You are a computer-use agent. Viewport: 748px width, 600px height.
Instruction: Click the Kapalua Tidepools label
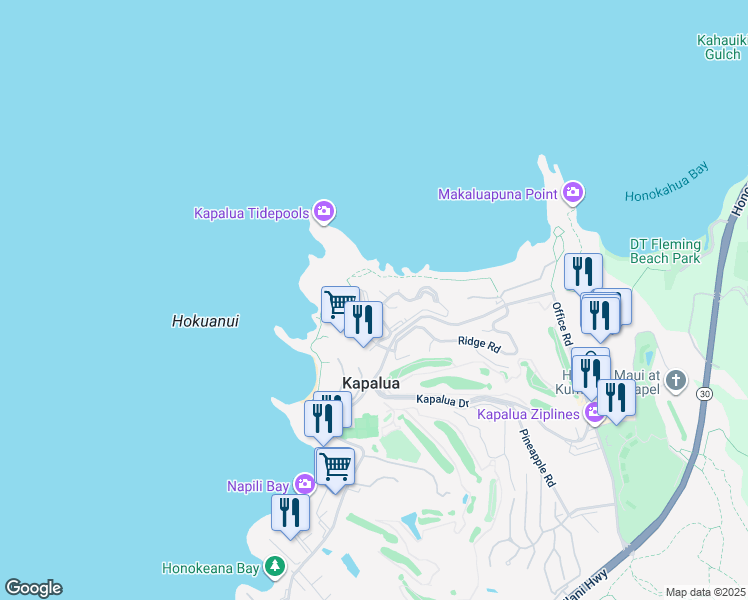click(252, 213)
